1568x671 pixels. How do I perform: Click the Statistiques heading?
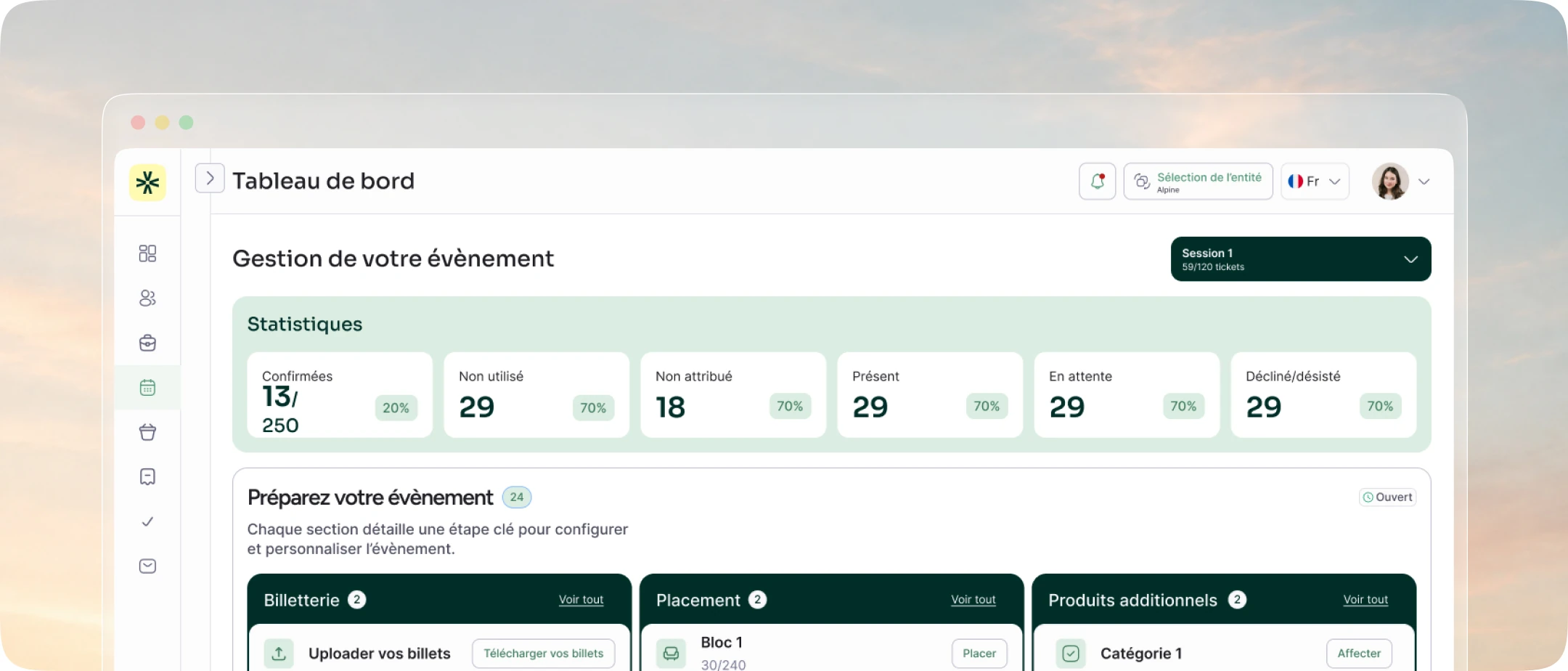[x=305, y=325]
